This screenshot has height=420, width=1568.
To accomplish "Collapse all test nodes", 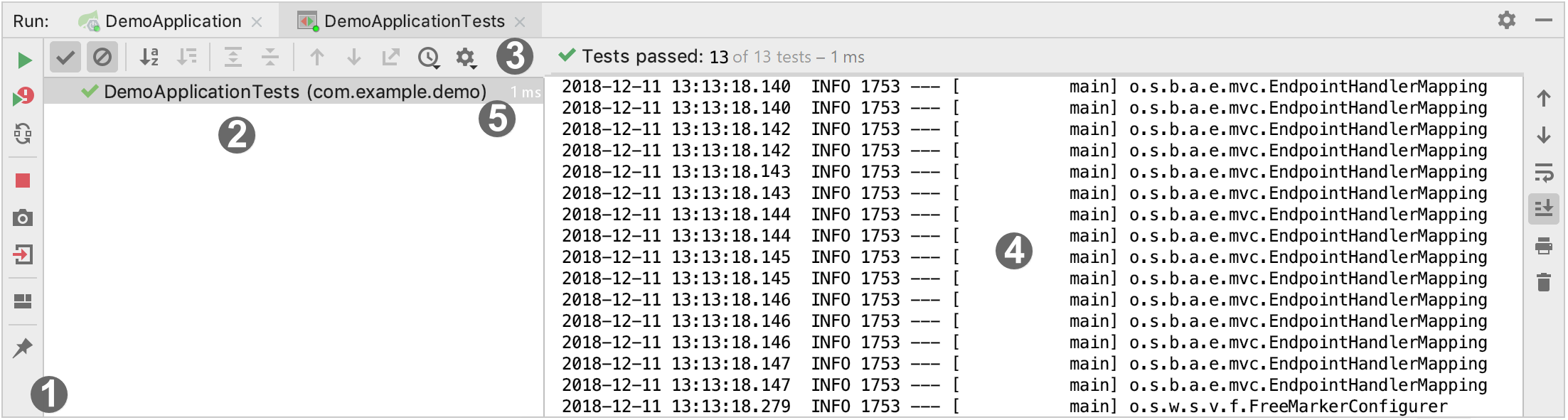I will (270, 57).
